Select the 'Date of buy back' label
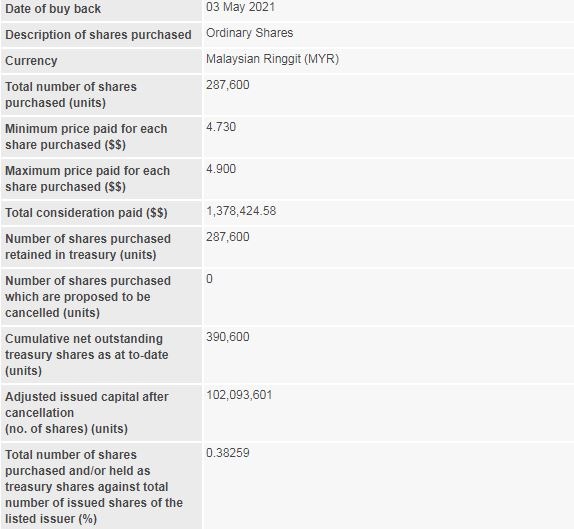 (x=53, y=9)
